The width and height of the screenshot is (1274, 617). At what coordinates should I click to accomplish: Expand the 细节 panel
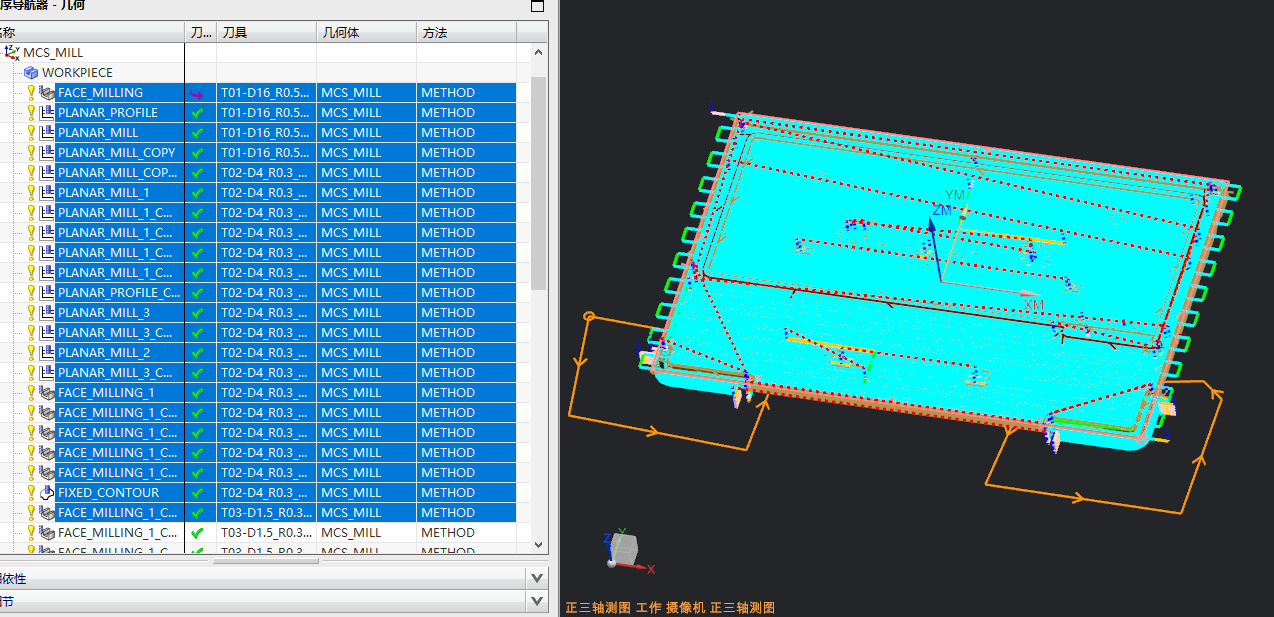[539, 601]
